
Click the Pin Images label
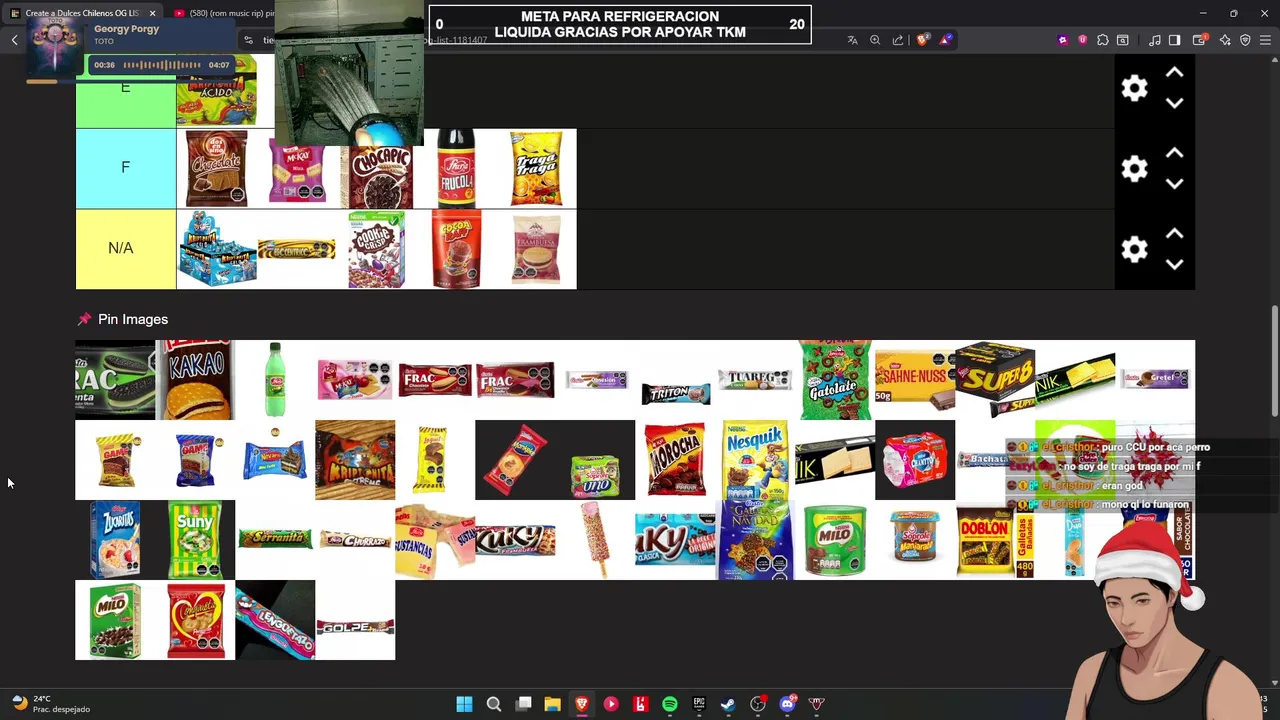(x=133, y=319)
